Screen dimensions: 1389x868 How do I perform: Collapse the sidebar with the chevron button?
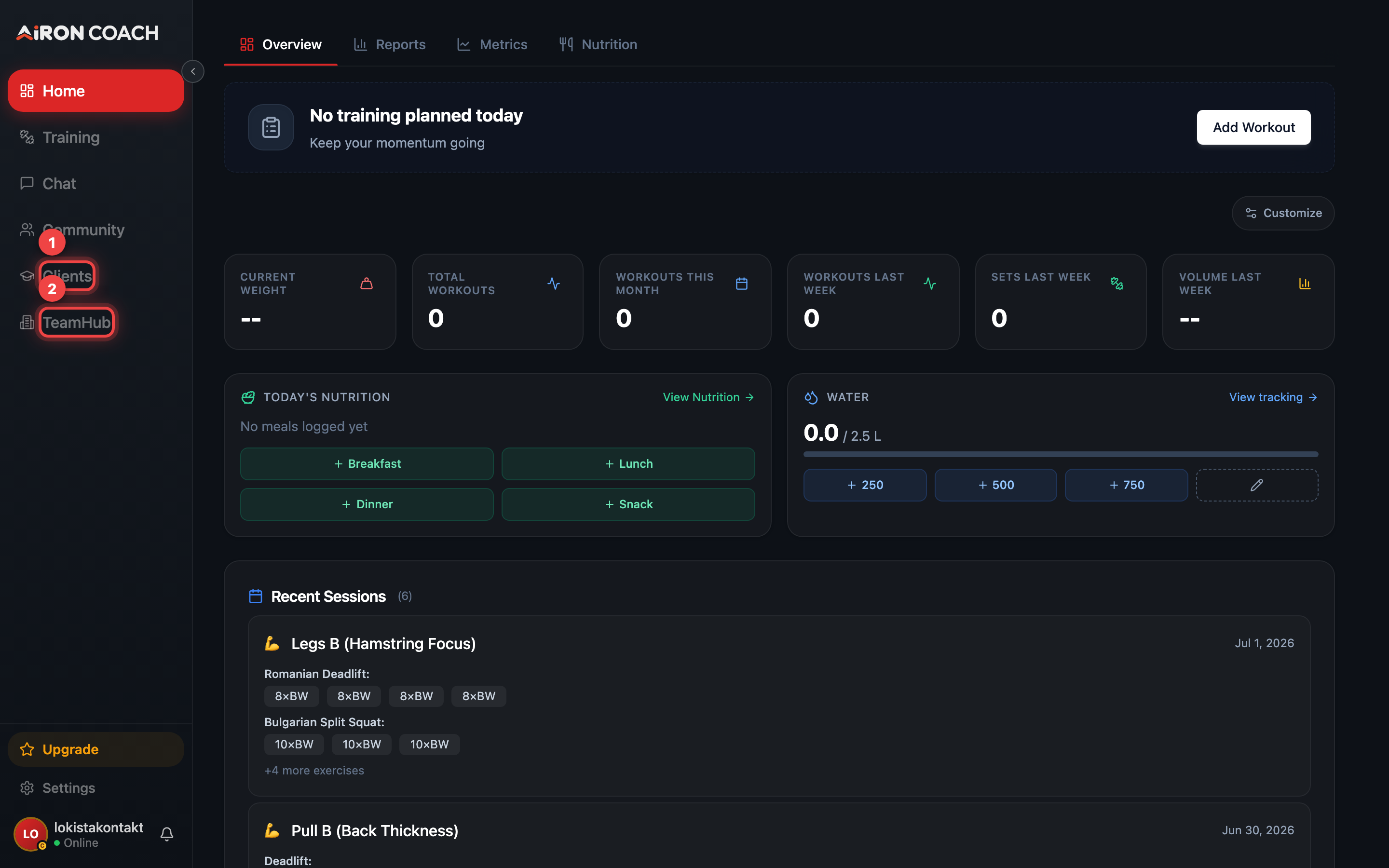(x=193, y=71)
